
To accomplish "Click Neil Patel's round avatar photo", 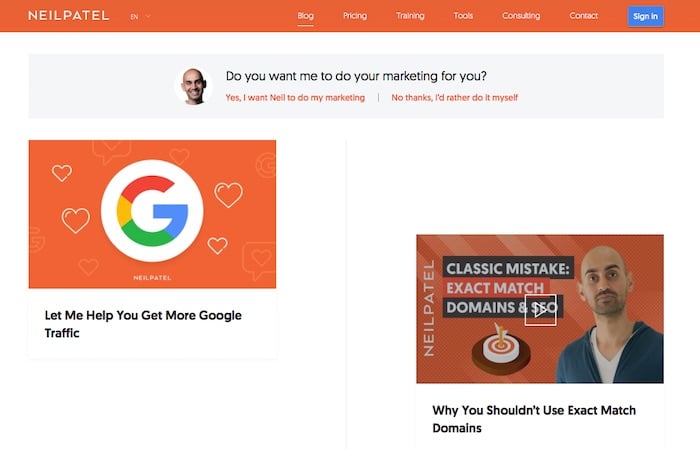I will [x=194, y=86].
